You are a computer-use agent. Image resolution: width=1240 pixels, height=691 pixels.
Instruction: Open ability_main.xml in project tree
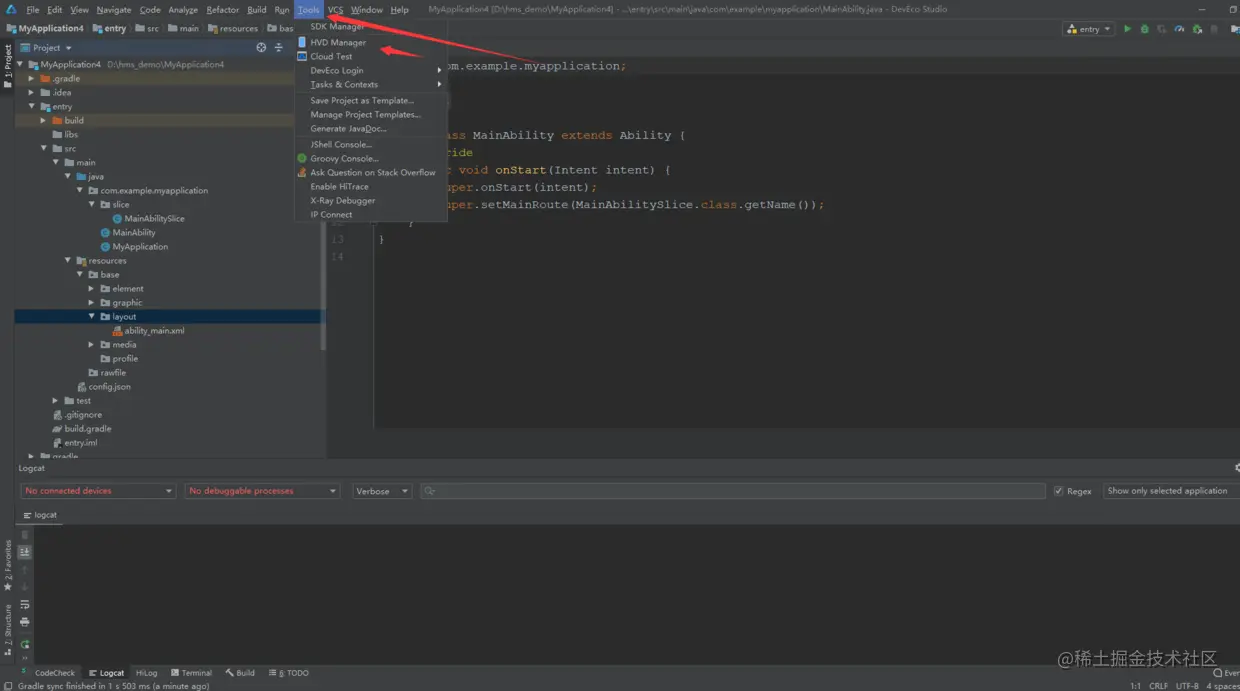(x=154, y=330)
